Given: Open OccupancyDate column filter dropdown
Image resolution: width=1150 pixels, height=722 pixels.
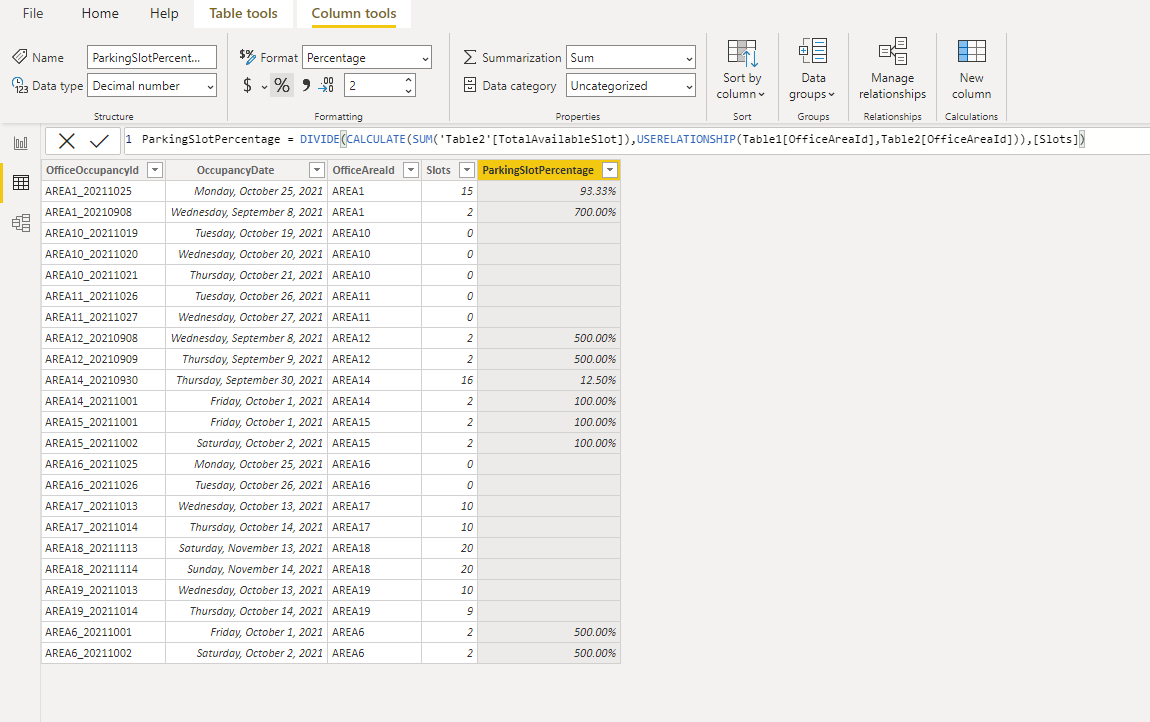Looking at the screenshot, I should [x=317, y=170].
